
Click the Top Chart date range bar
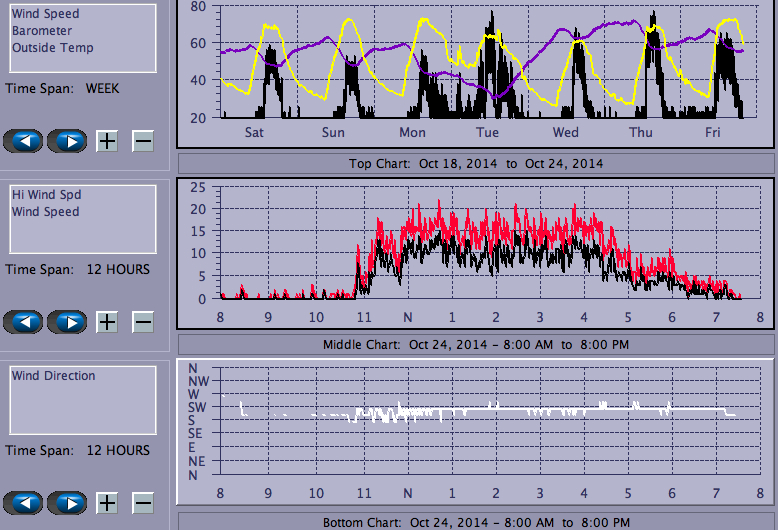[476, 163]
